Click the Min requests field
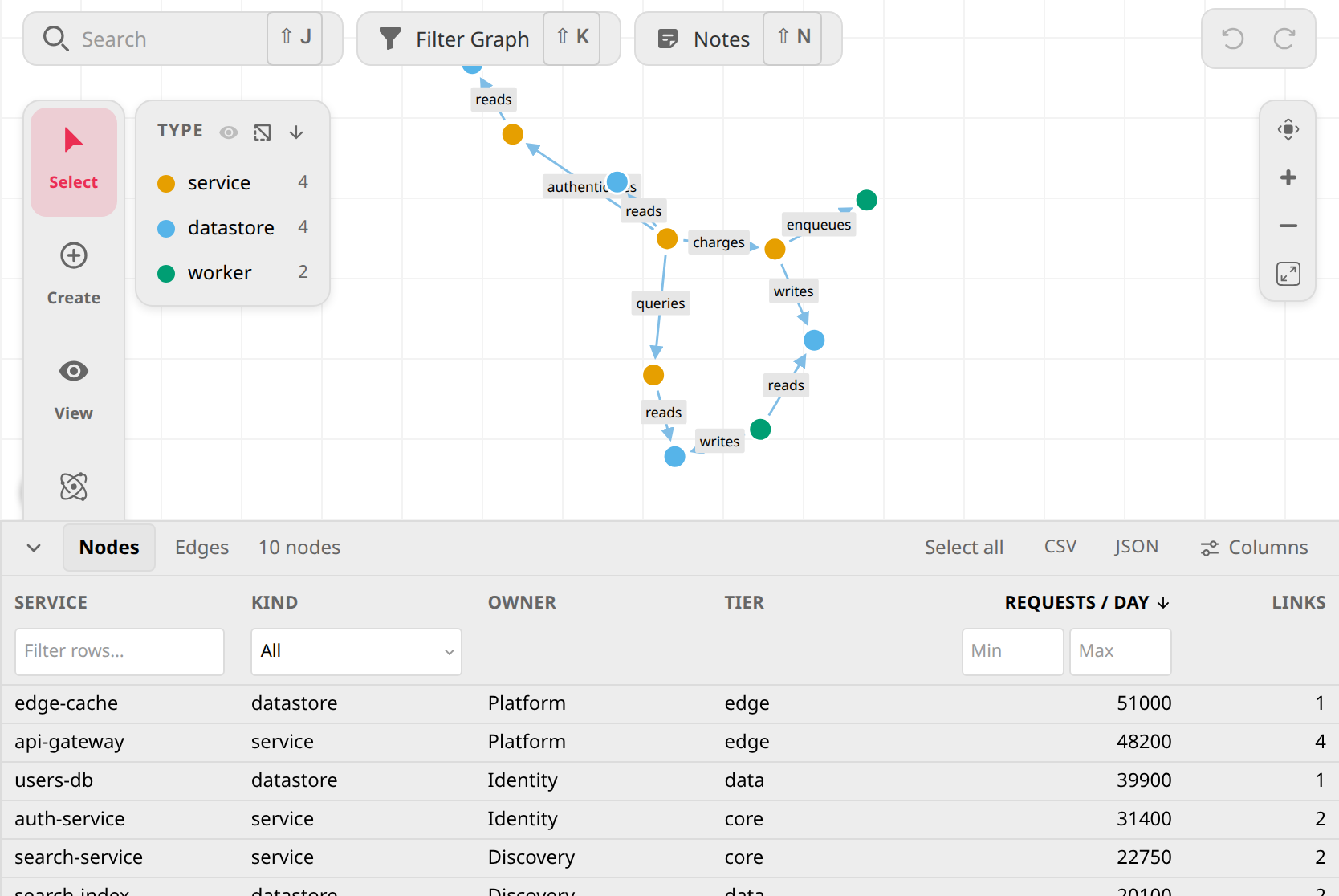The width and height of the screenshot is (1339, 896). pyautogui.click(x=1012, y=651)
